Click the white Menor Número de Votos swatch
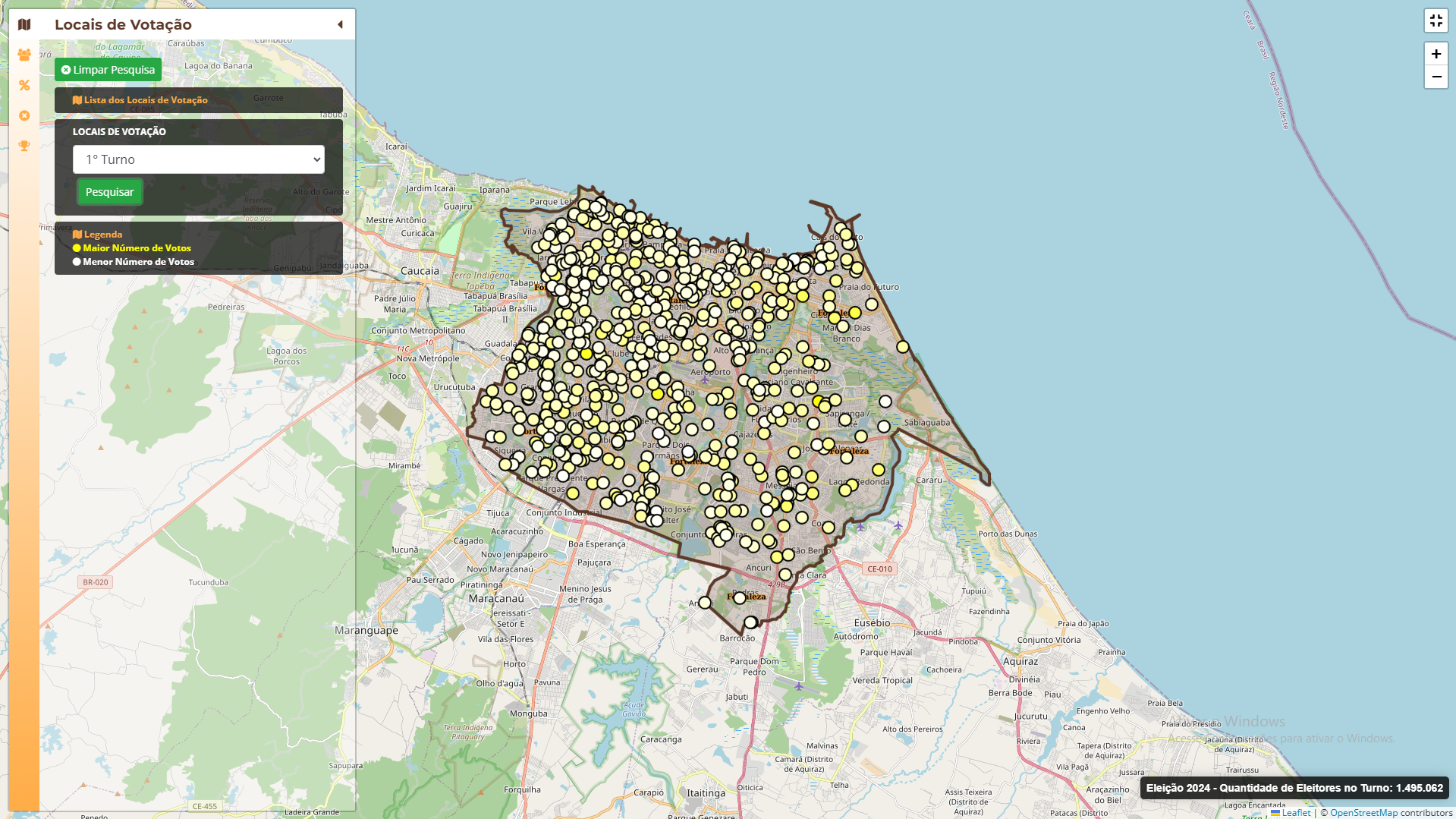 (x=77, y=262)
